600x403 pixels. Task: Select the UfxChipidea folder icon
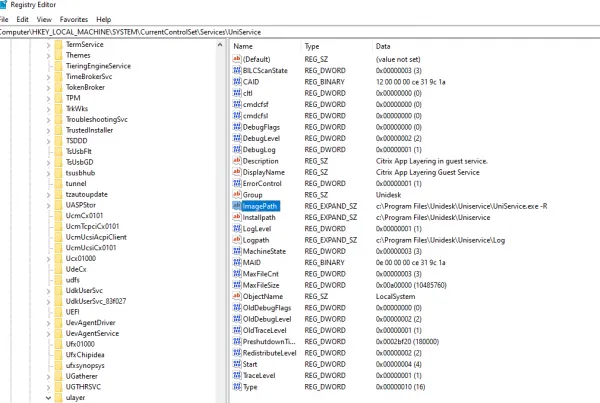[59, 355]
